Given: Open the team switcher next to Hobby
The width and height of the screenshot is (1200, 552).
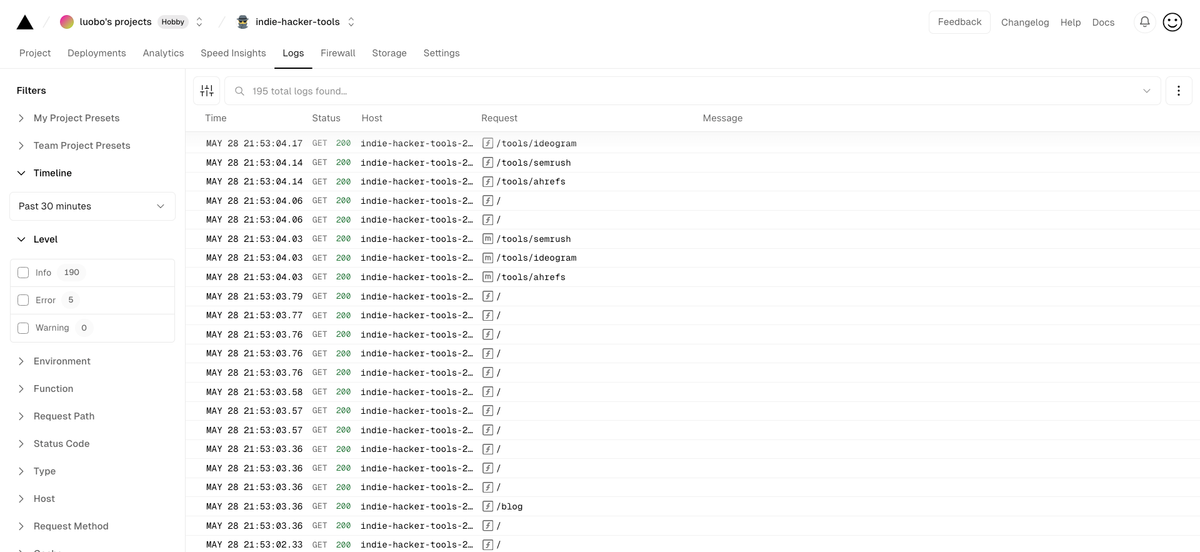Looking at the screenshot, I should tap(199, 22).
